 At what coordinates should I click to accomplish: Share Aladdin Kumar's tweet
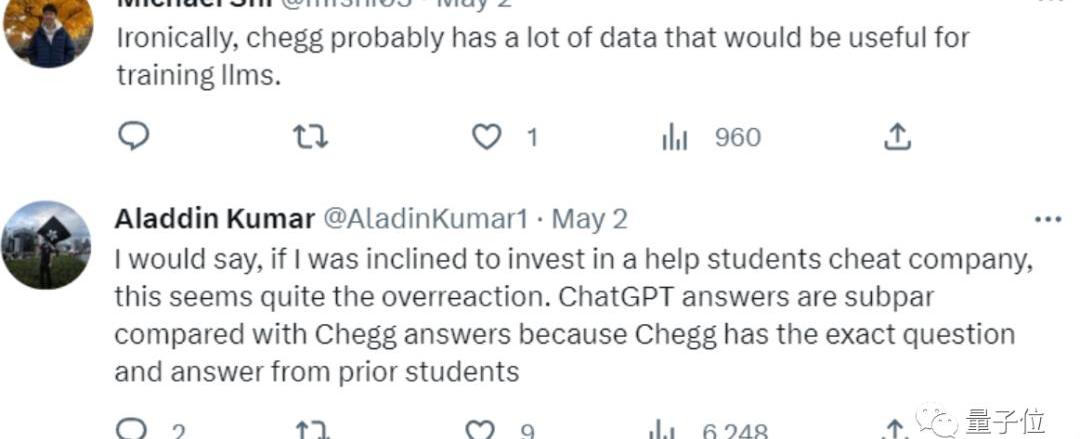tap(895, 430)
